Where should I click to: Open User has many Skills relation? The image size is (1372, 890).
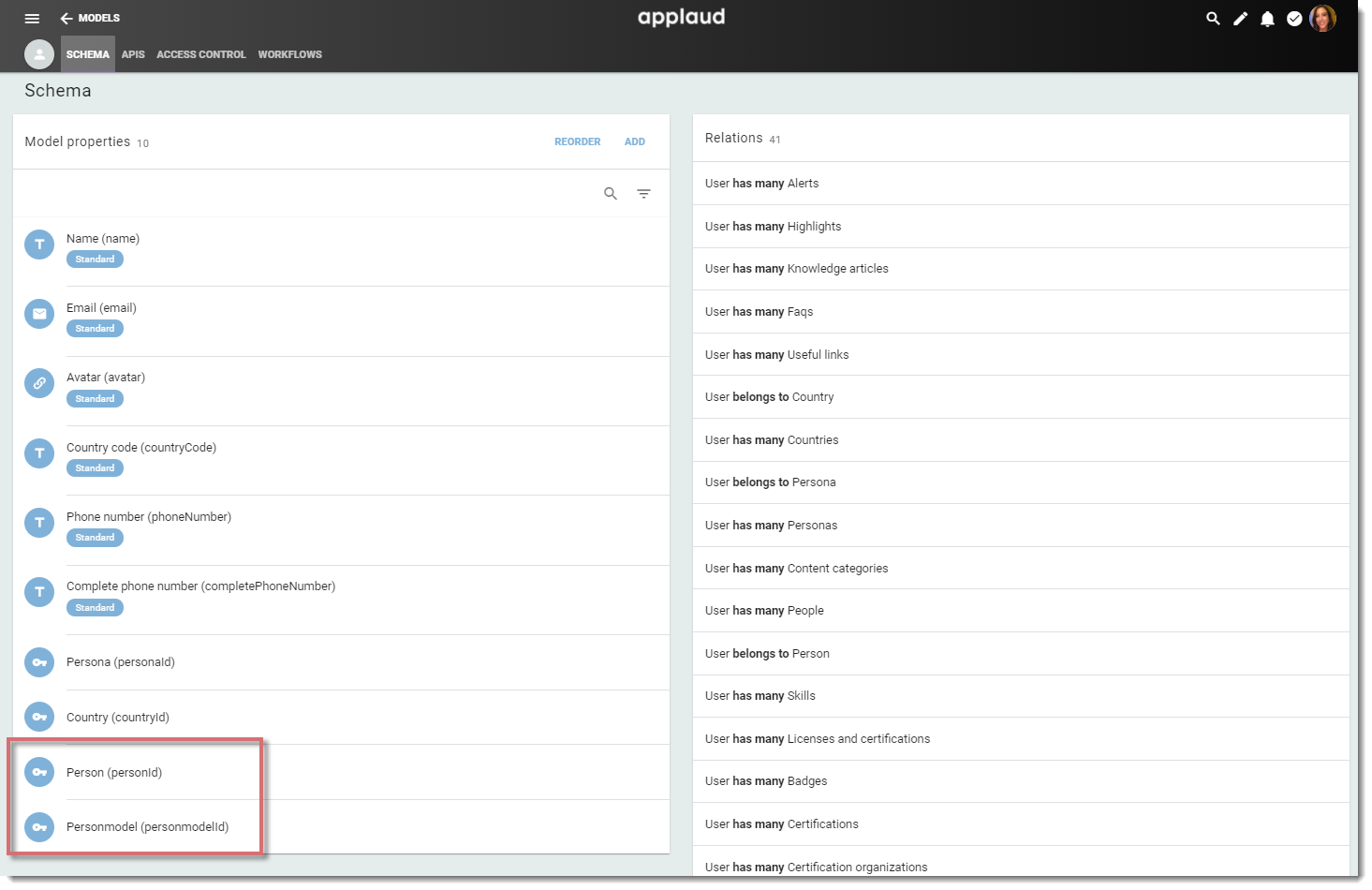pyautogui.click(x=760, y=696)
